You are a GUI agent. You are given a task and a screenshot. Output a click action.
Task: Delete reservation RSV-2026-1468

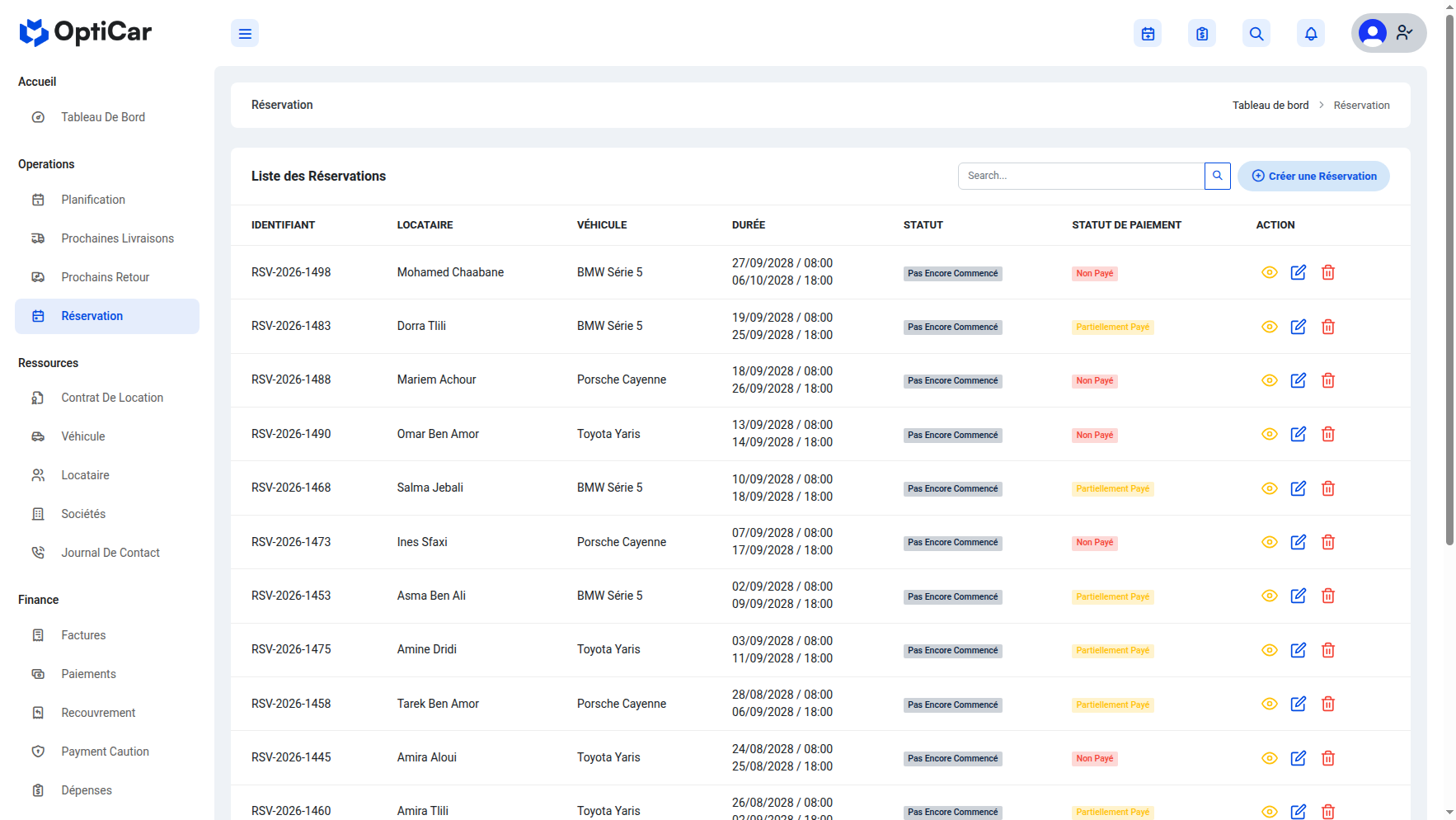(1328, 488)
